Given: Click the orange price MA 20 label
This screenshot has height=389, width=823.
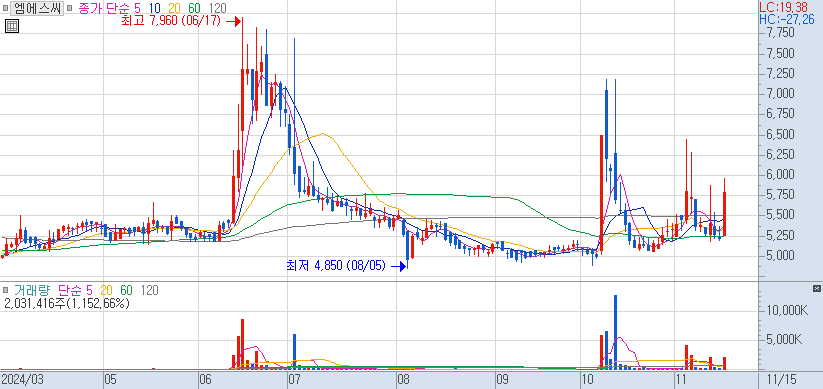Looking at the screenshot, I should tap(175, 8).
